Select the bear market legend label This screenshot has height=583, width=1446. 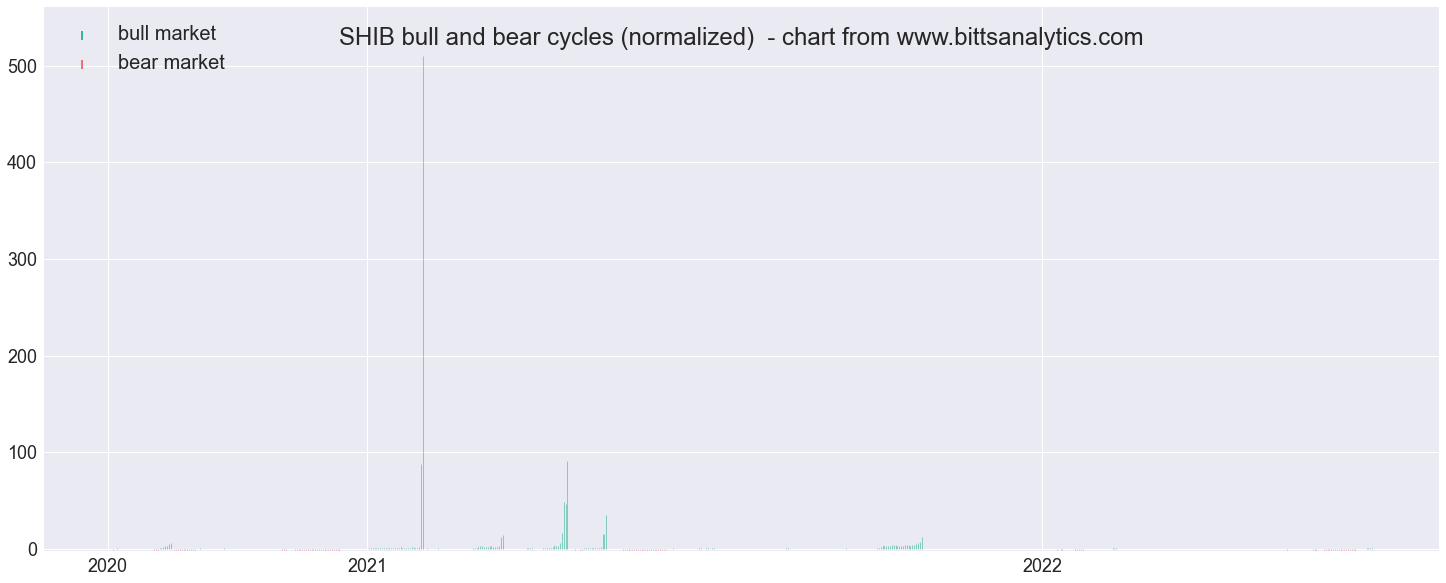pyautogui.click(x=171, y=62)
